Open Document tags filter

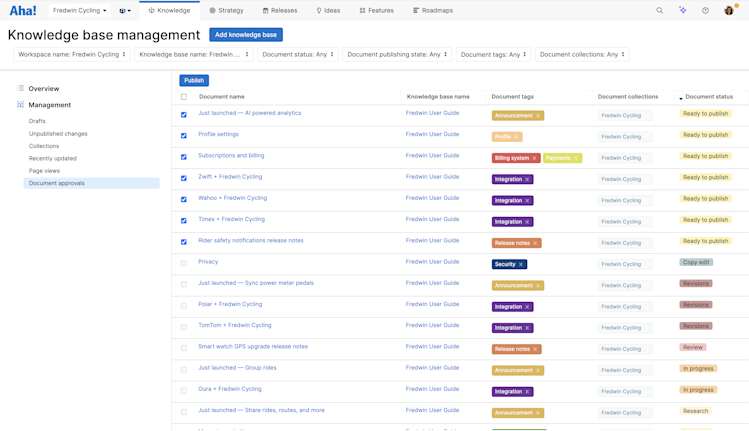(493, 54)
